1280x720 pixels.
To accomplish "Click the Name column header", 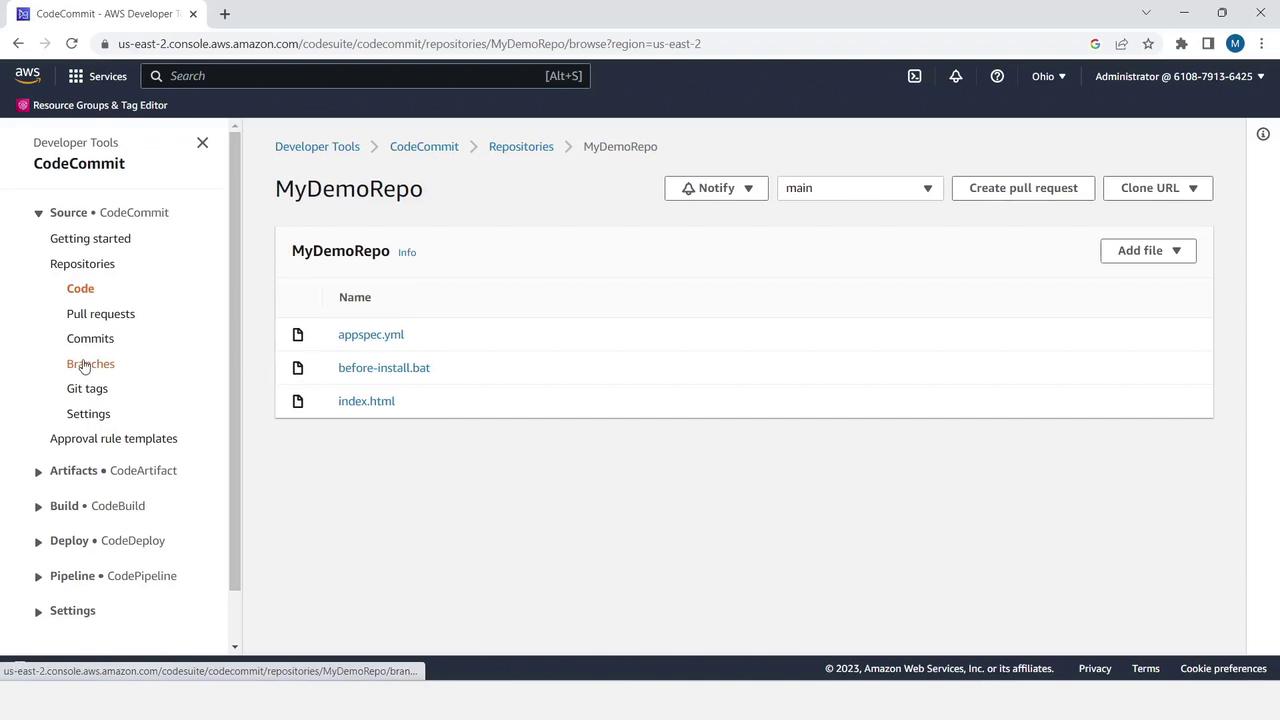I will tap(355, 298).
